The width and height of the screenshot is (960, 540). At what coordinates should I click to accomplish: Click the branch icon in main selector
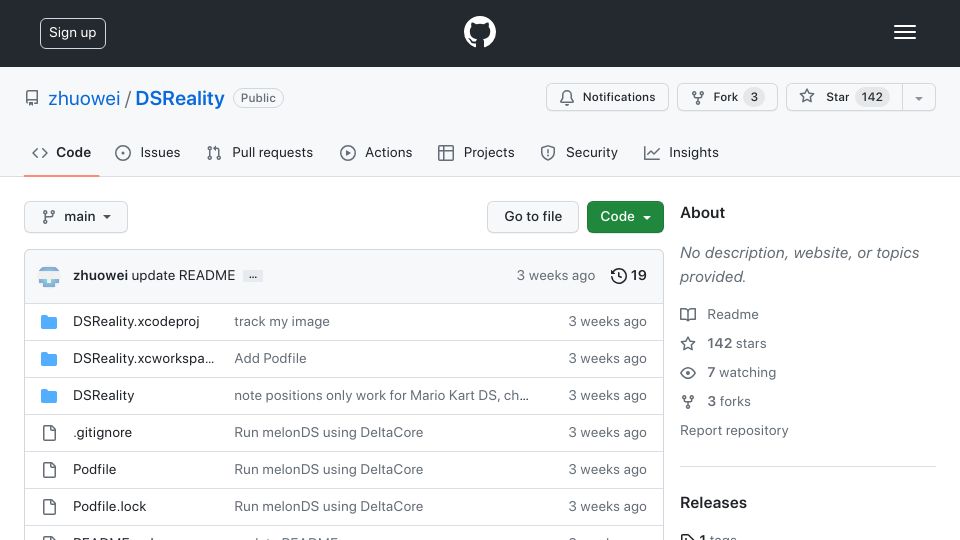point(48,217)
